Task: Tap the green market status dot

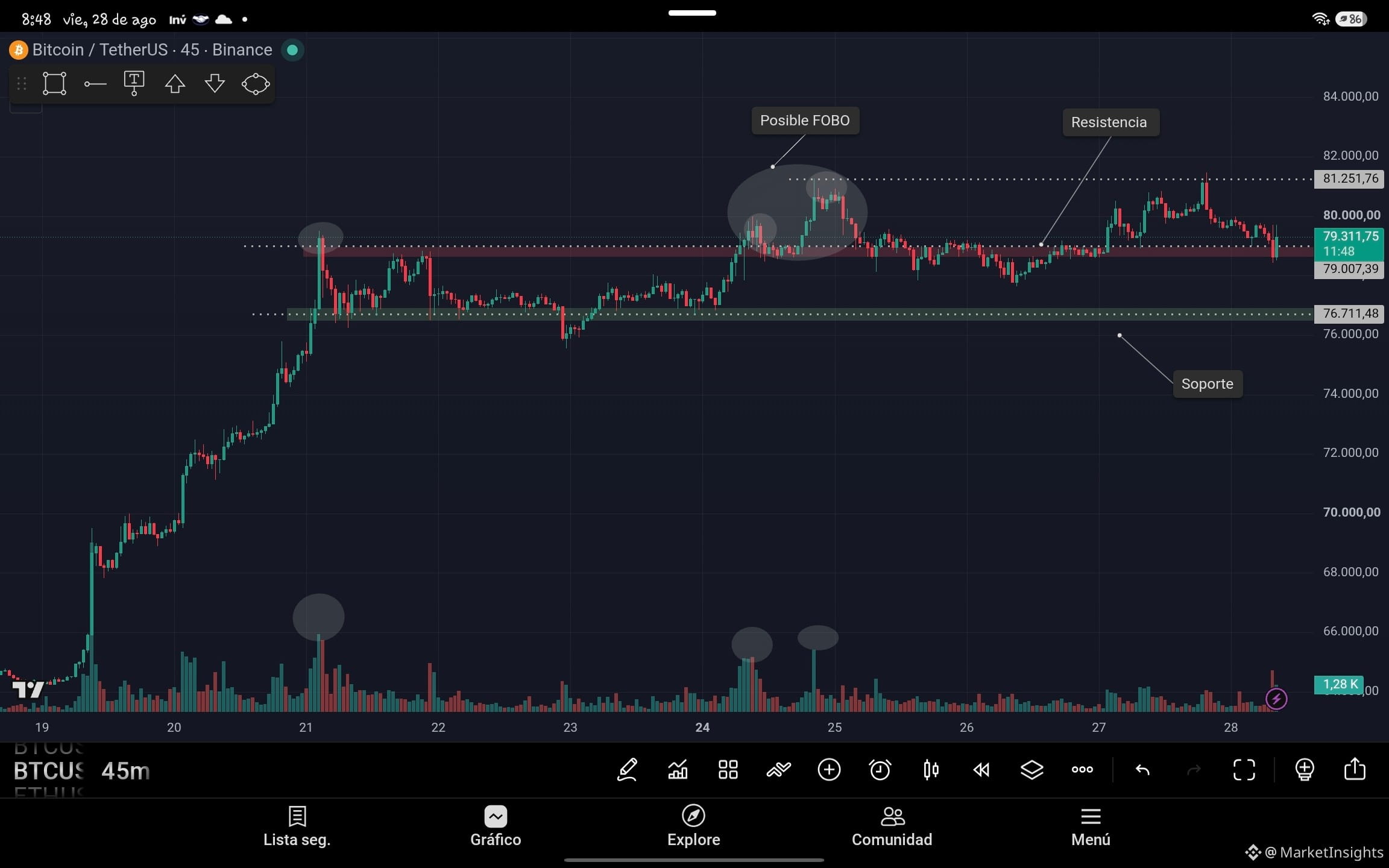Action: coord(292,50)
